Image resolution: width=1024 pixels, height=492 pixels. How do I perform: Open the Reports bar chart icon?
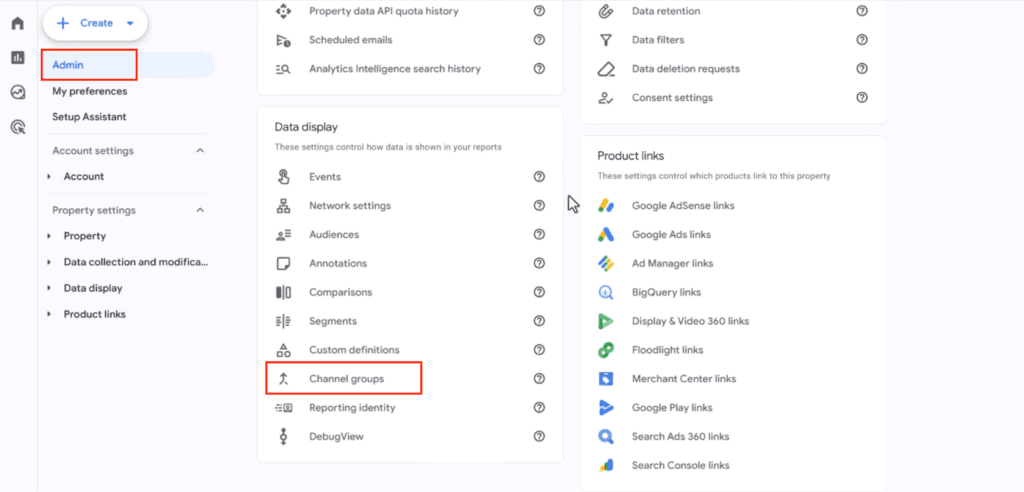point(17,57)
